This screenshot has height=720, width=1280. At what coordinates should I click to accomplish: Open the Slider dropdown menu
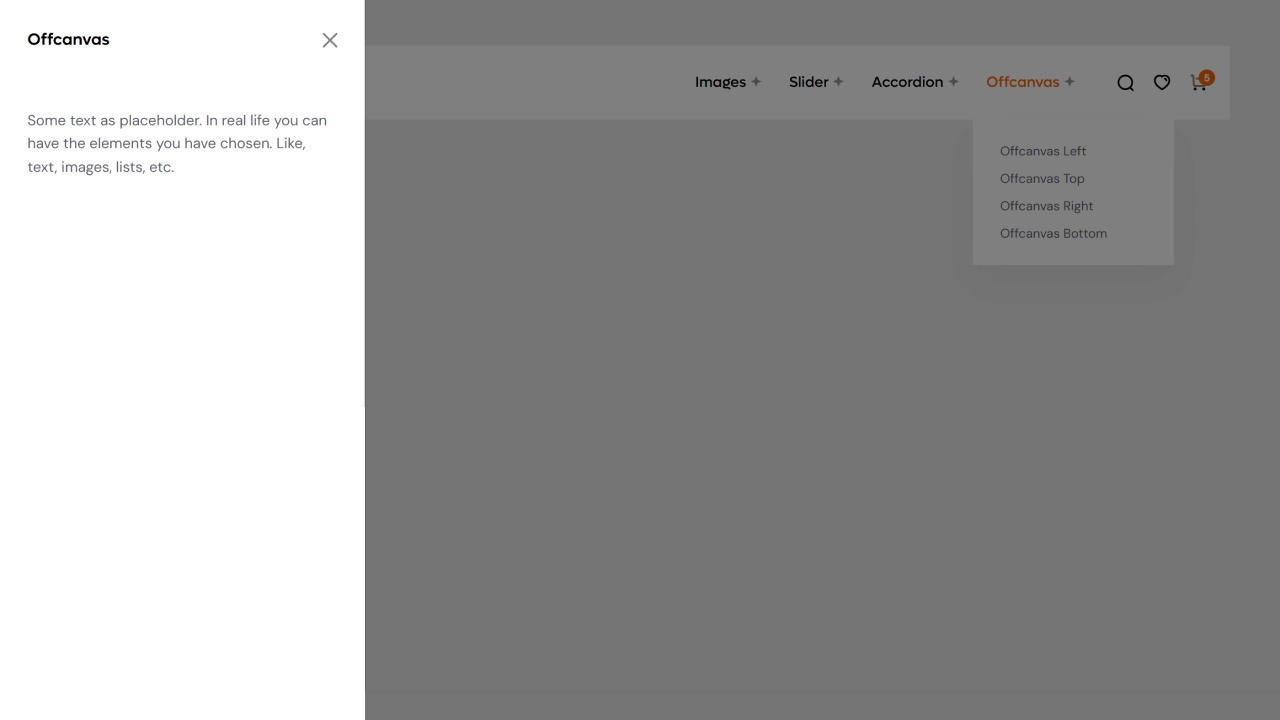[x=809, y=82]
